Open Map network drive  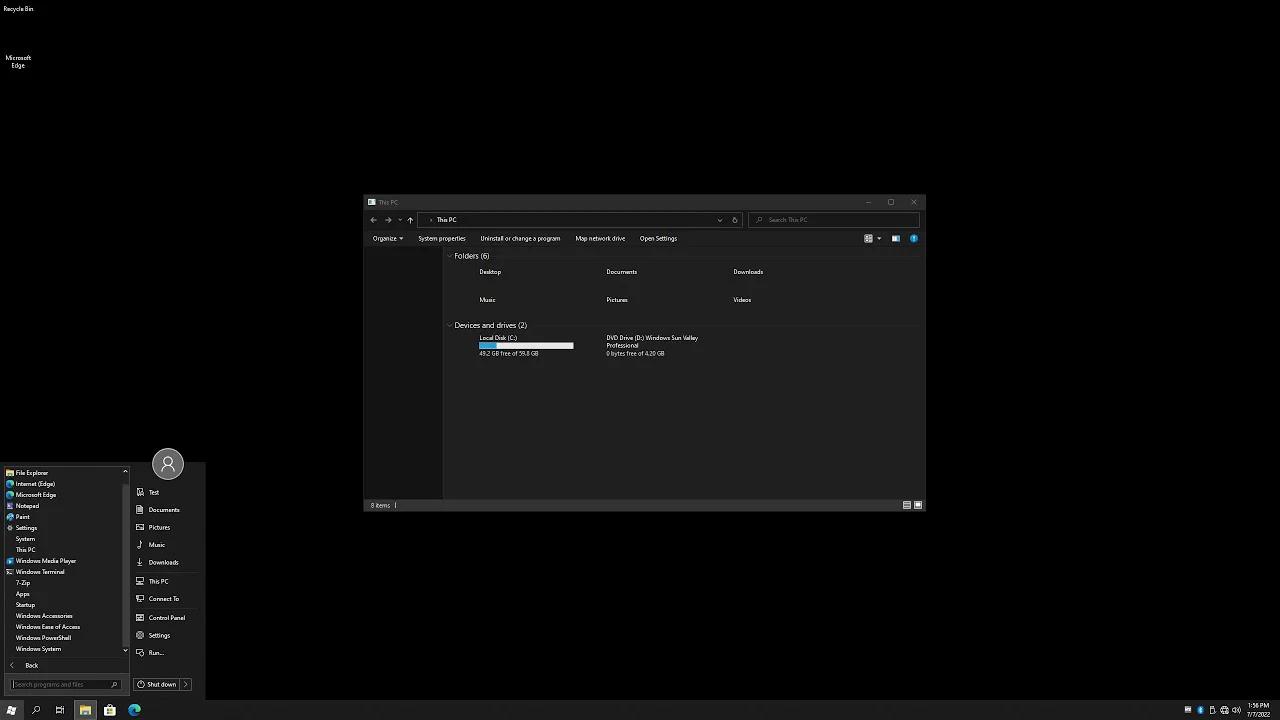pos(600,238)
